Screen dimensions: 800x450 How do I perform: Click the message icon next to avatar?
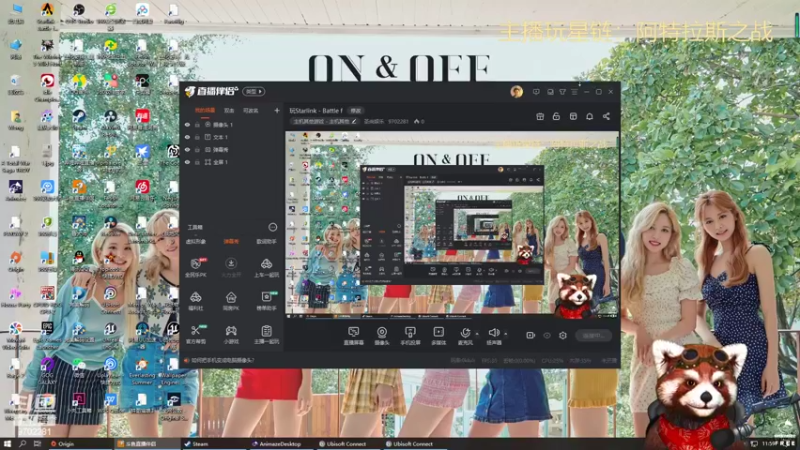tap(536, 92)
